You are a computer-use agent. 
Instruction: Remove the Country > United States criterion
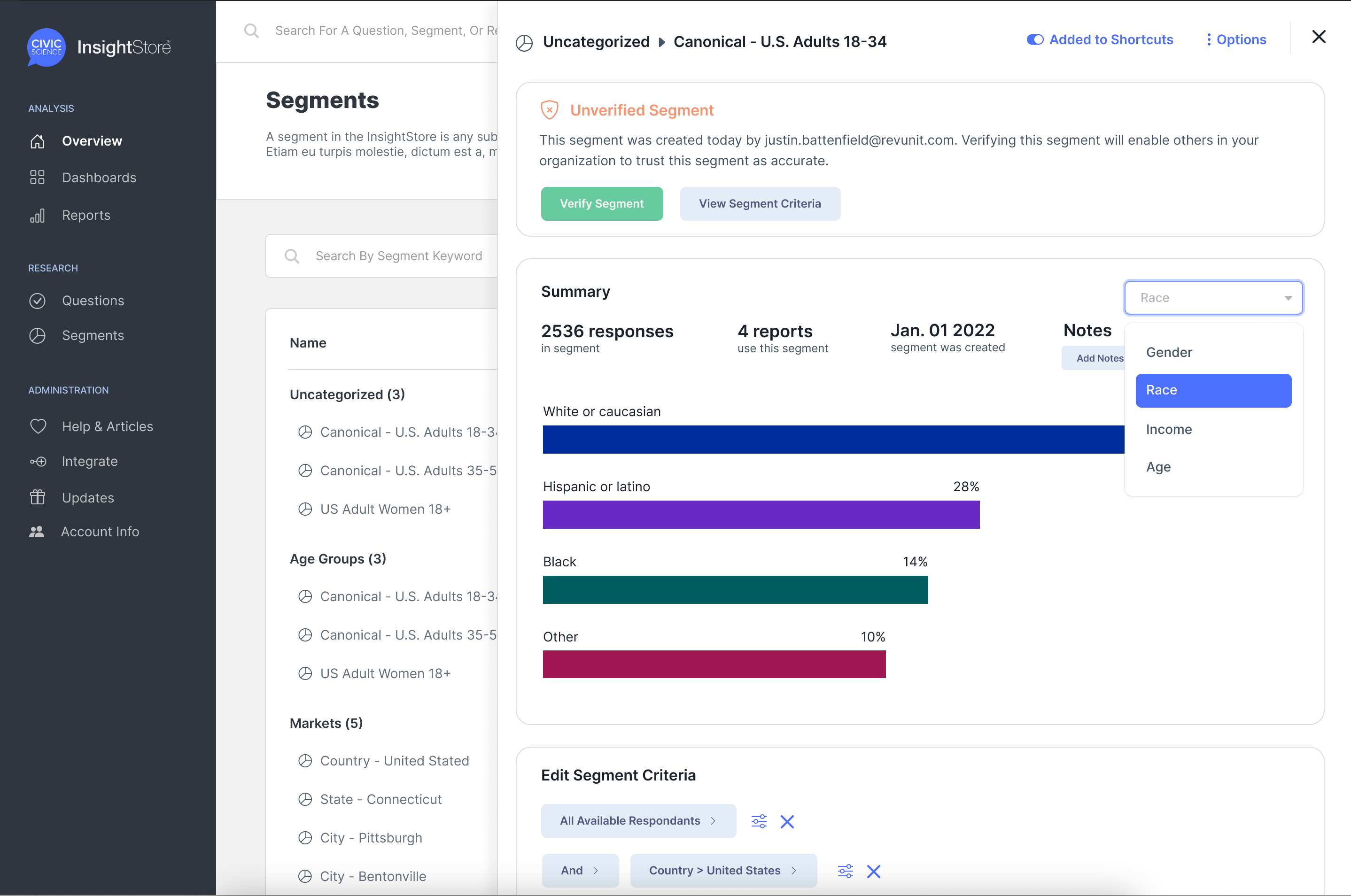tap(873, 871)
